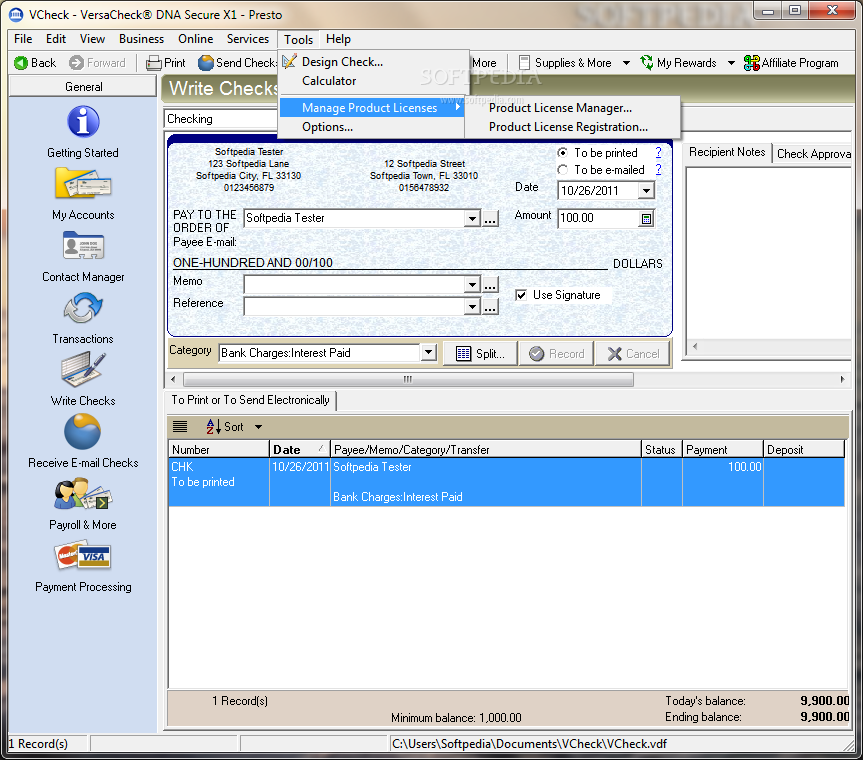Click the Recipient Notes text area

(768, 253)
